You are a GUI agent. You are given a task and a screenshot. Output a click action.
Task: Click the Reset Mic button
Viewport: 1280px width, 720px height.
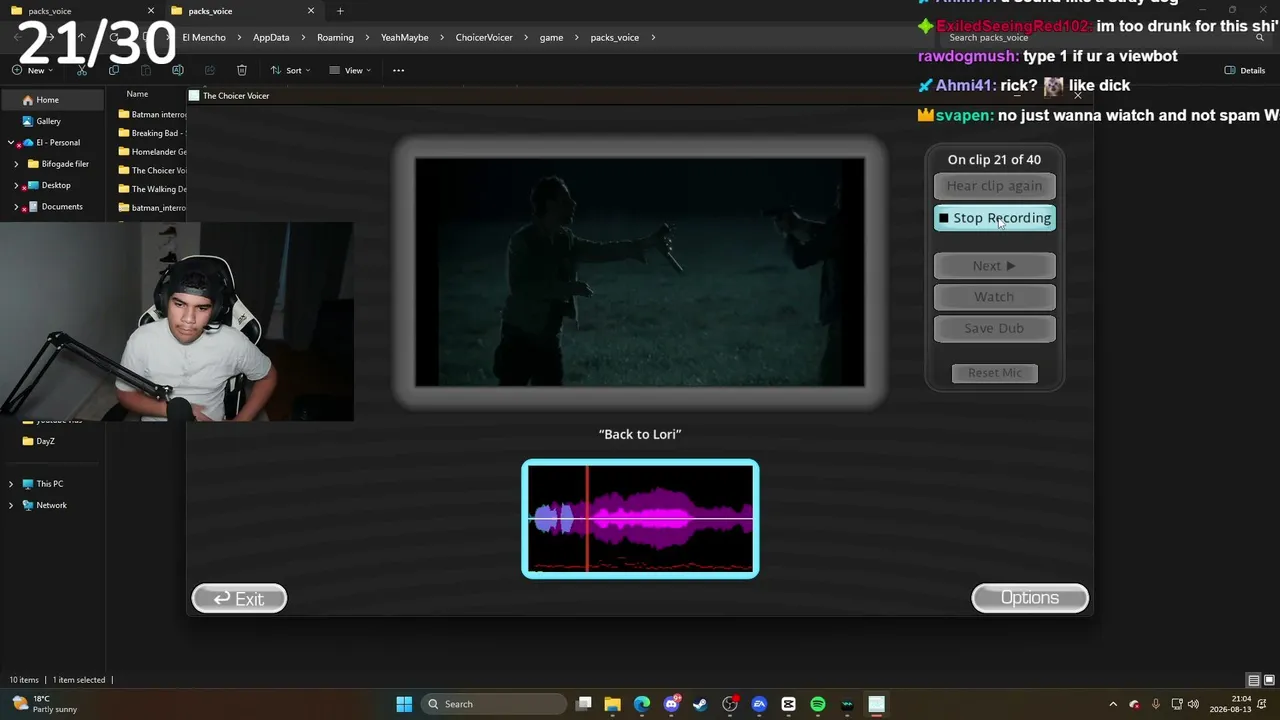(x=995, y=373)
